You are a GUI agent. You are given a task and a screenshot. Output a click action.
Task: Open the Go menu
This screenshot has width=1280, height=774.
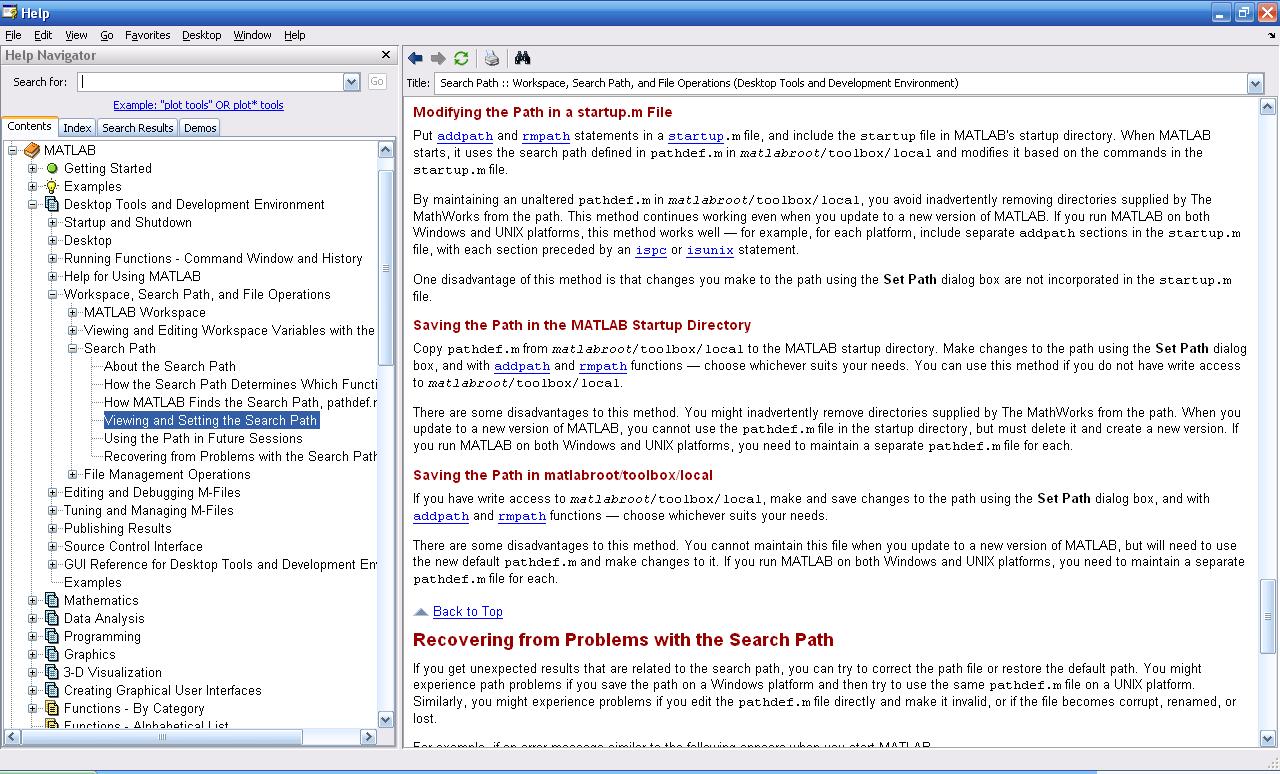(x=106, y=35)
